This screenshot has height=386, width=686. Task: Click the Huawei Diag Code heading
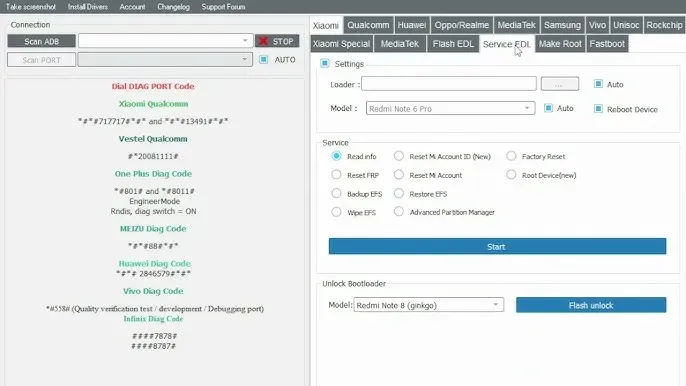(x=154, y=263)
